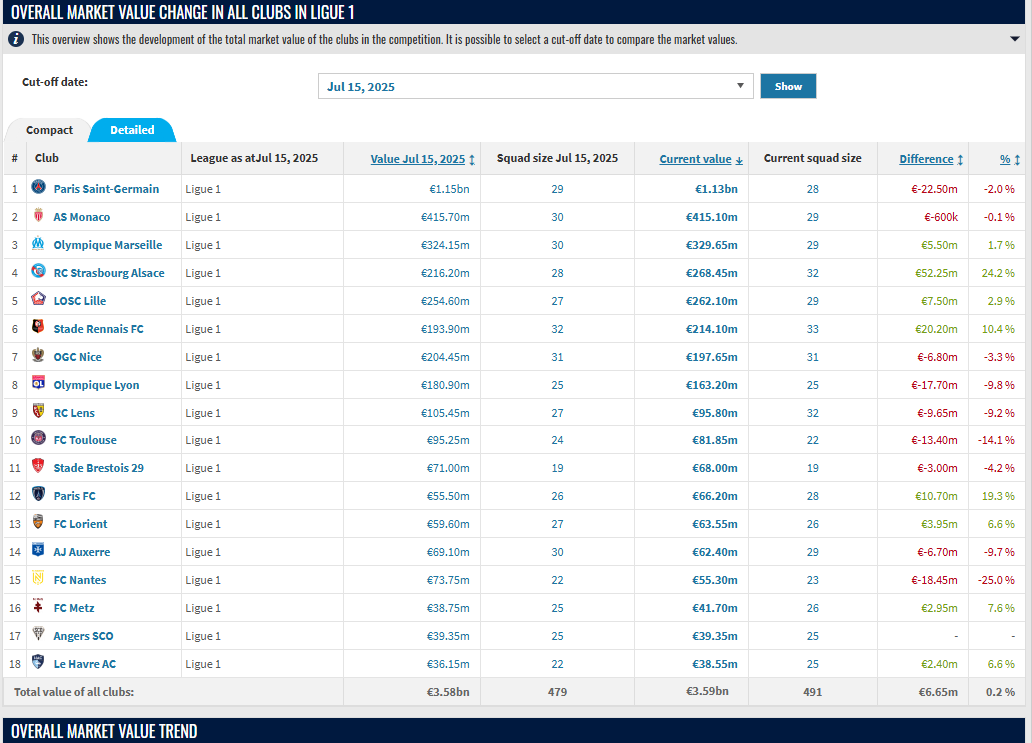This screenshot has width=1032, height=743.
Task: Collapse the overview info banner arrow
Action: [x=1014, y=39]
